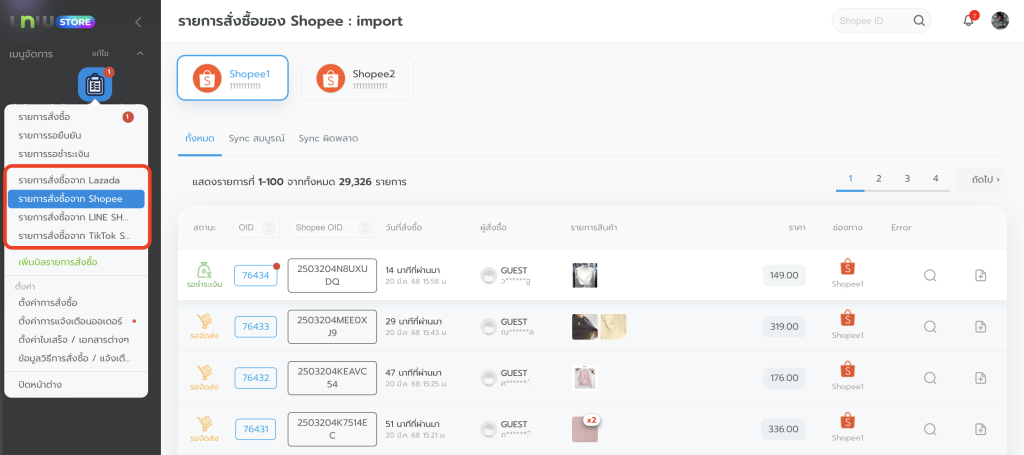Collapse the left sidebar with the arrow

(138, 21)
